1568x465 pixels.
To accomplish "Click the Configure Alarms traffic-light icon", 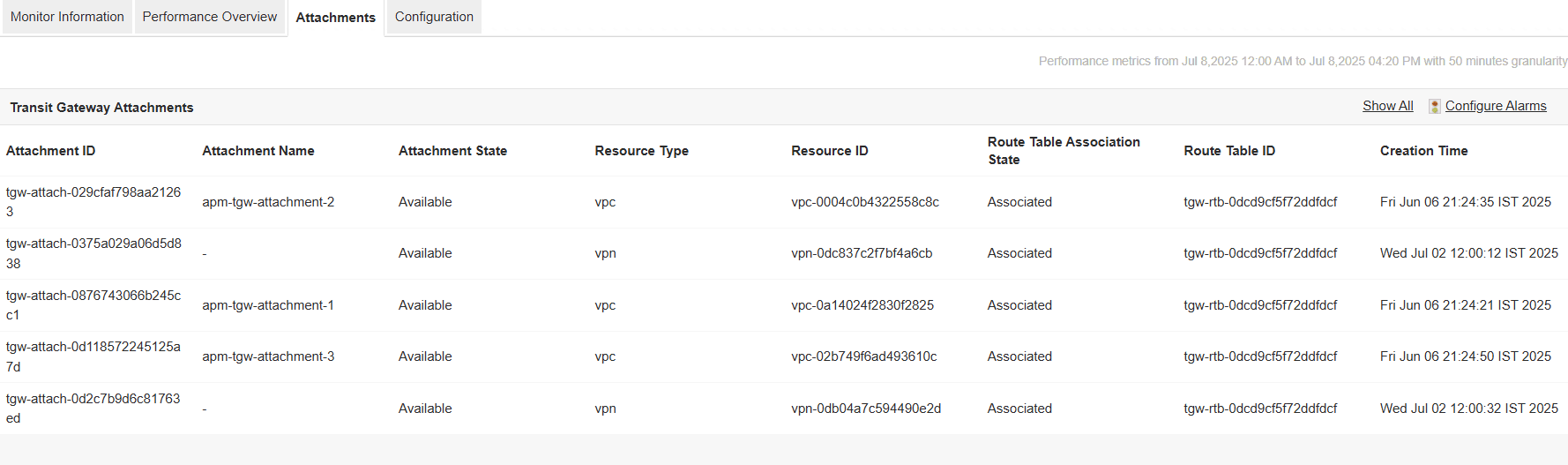I will tap(1435, 106).
